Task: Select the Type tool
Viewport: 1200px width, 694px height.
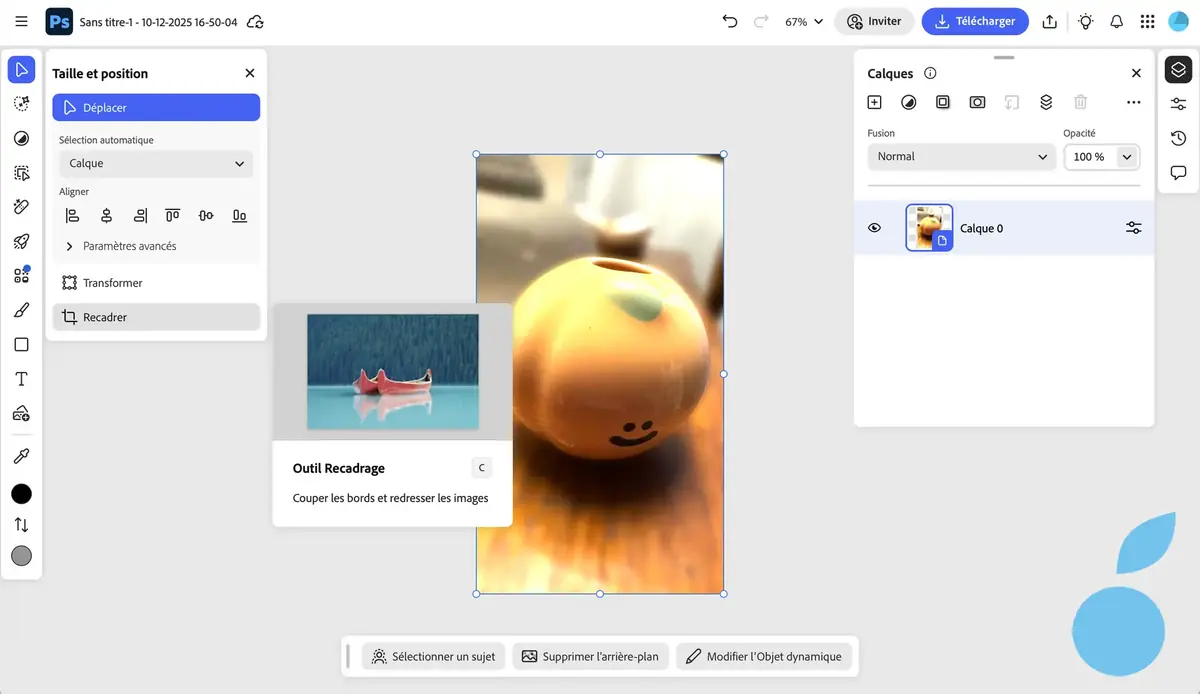Action: tap(21, 378)
